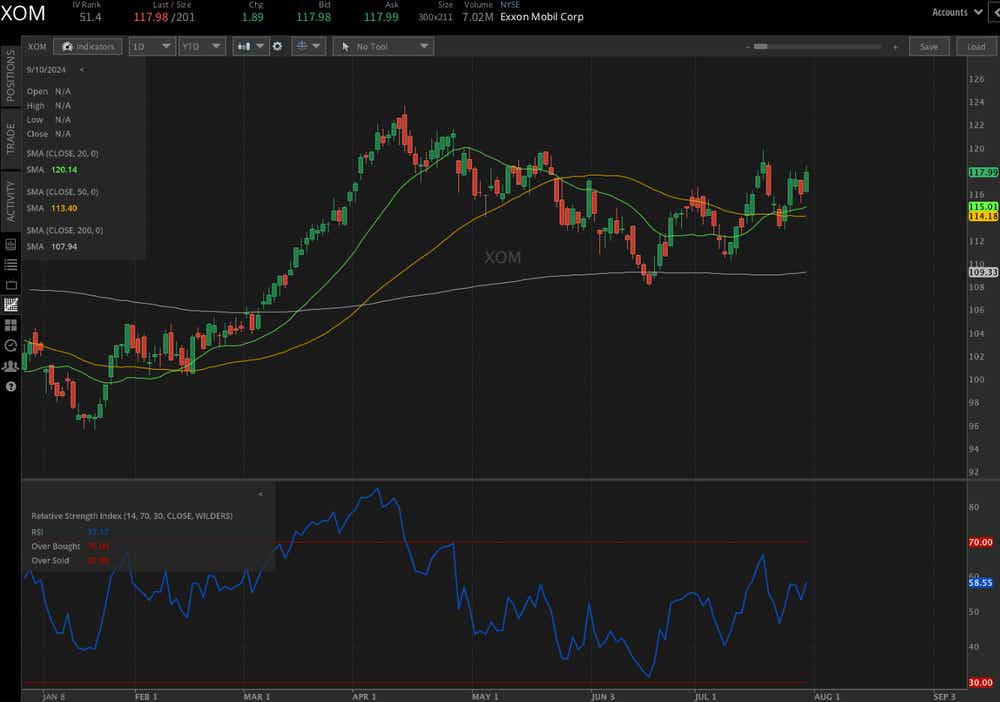Collapse the RSI legend panel arrow
Screen dimensions: 1000x702
(x=260, y=494)
